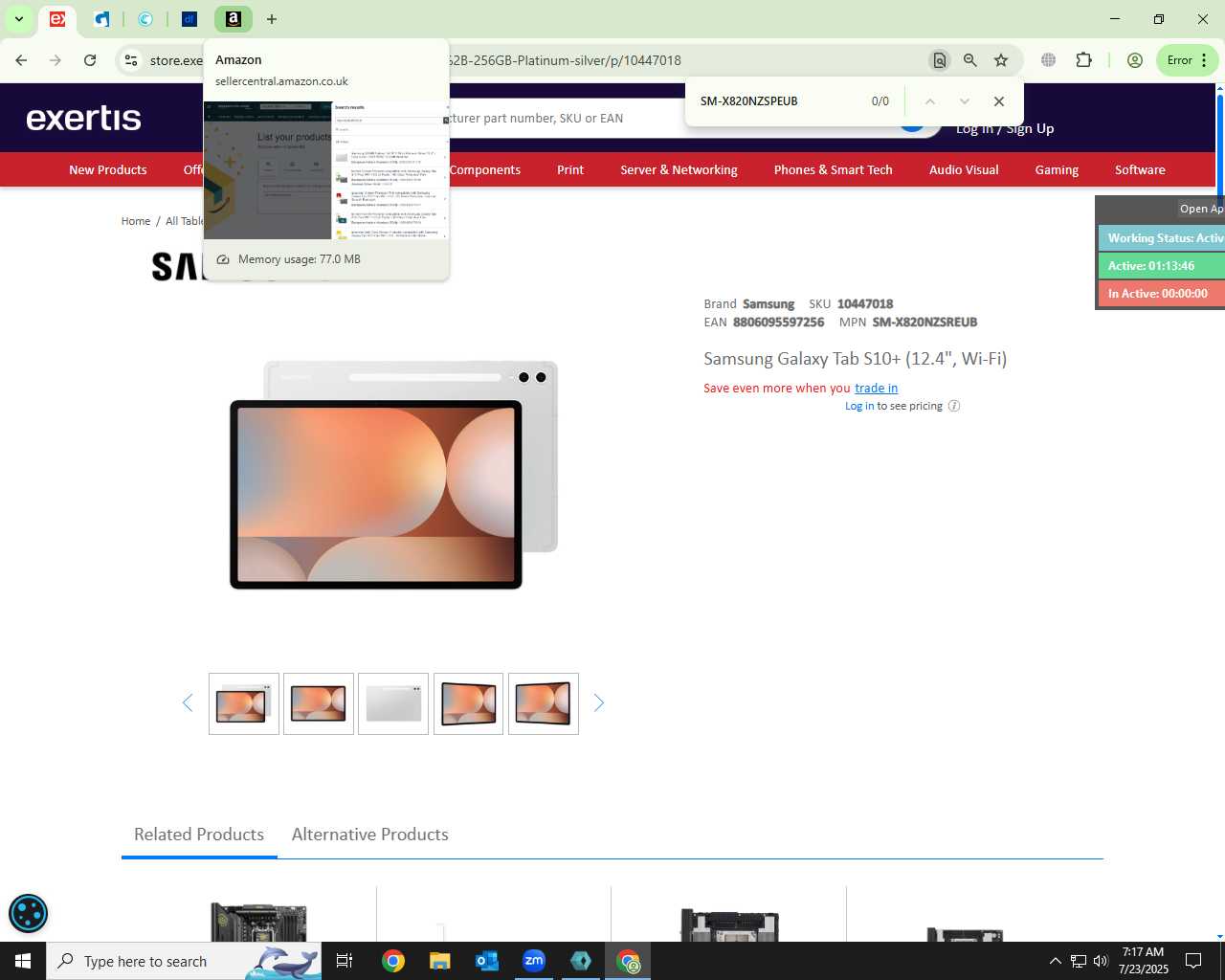This screenshot has width=1225, height=980.
Task: Switch to the Exertis browser tab
Action: (x=57, y=19)
